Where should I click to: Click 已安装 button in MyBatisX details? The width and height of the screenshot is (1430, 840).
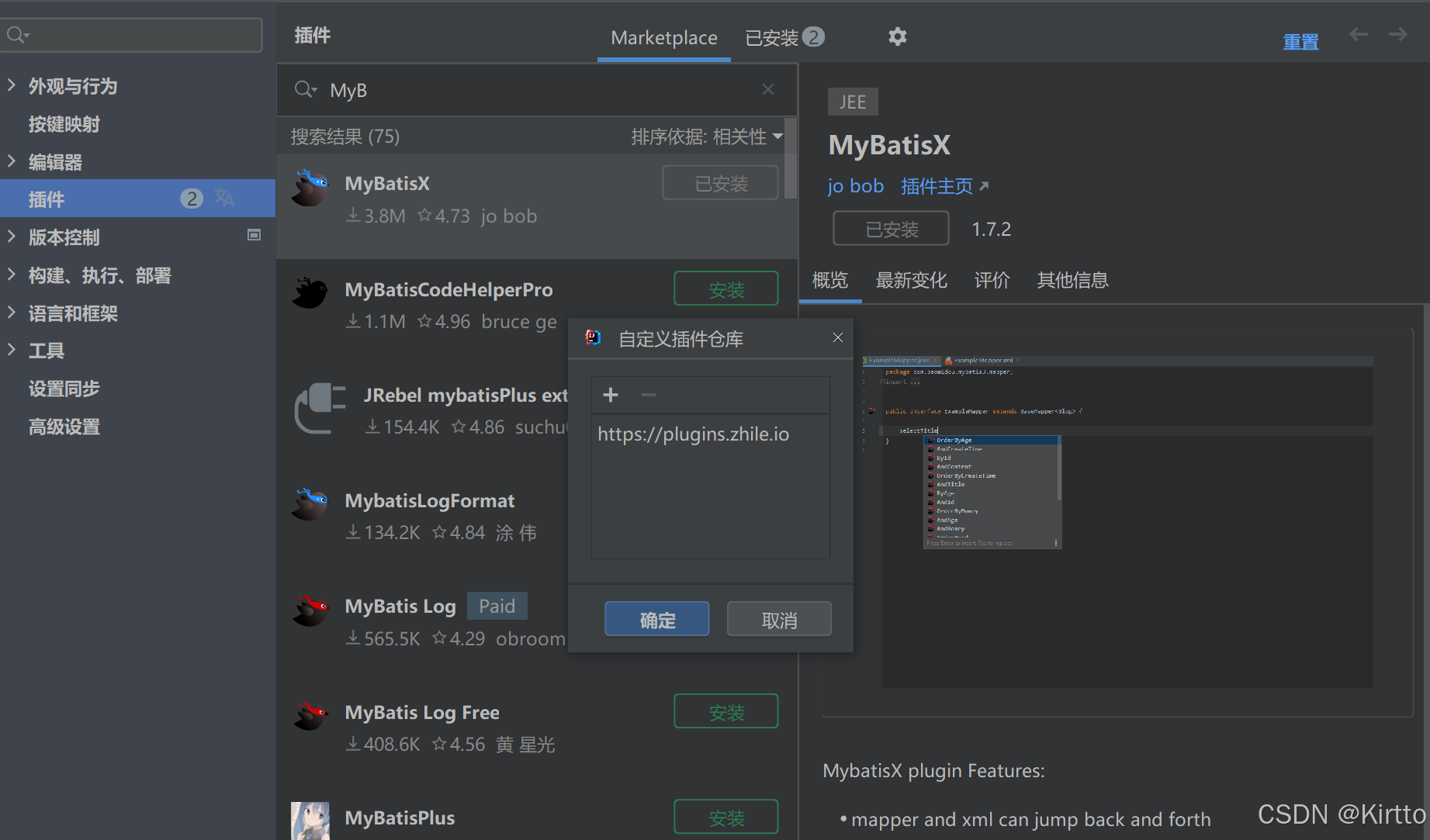pyautogui.click(x=891, y=229)
